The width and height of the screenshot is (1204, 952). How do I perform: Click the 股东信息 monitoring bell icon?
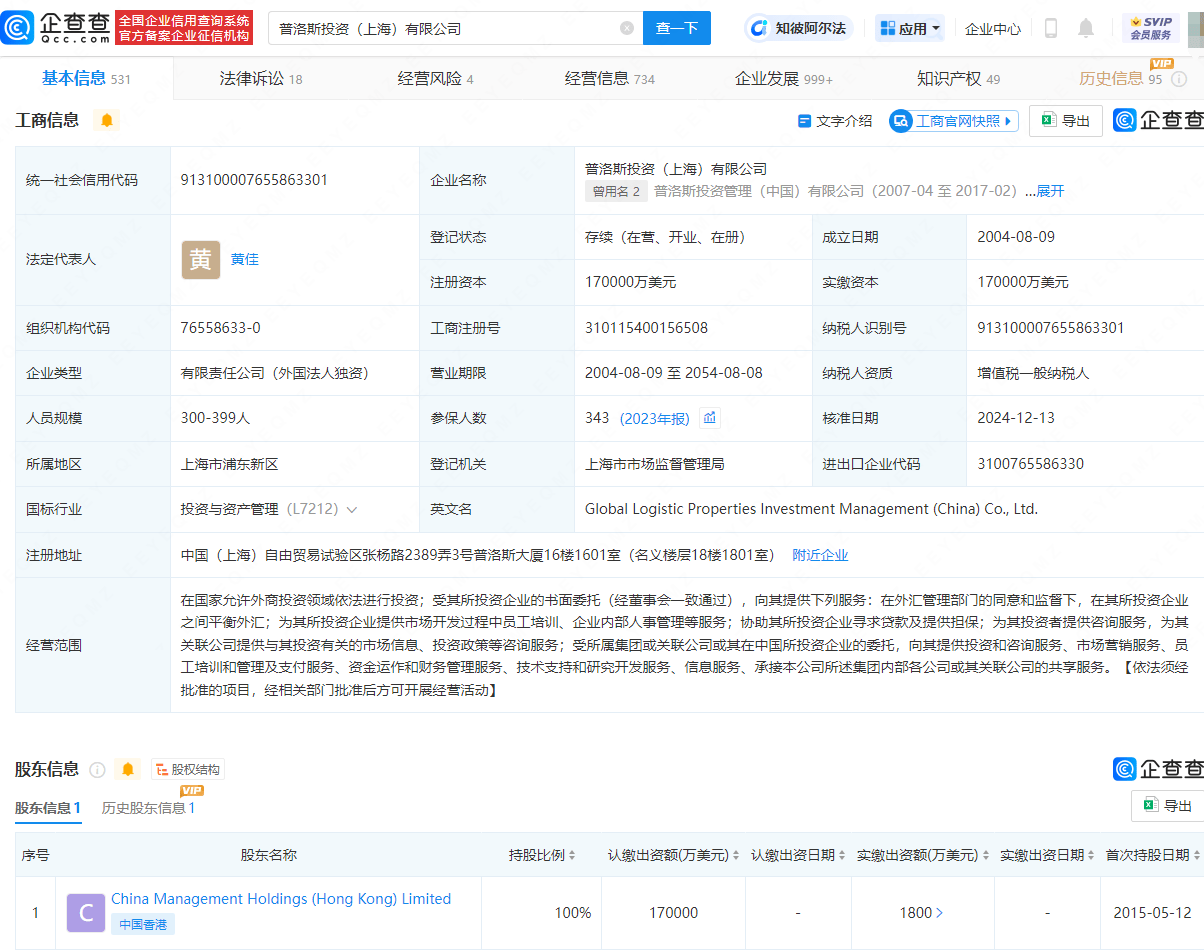click(x=128, y=769)
